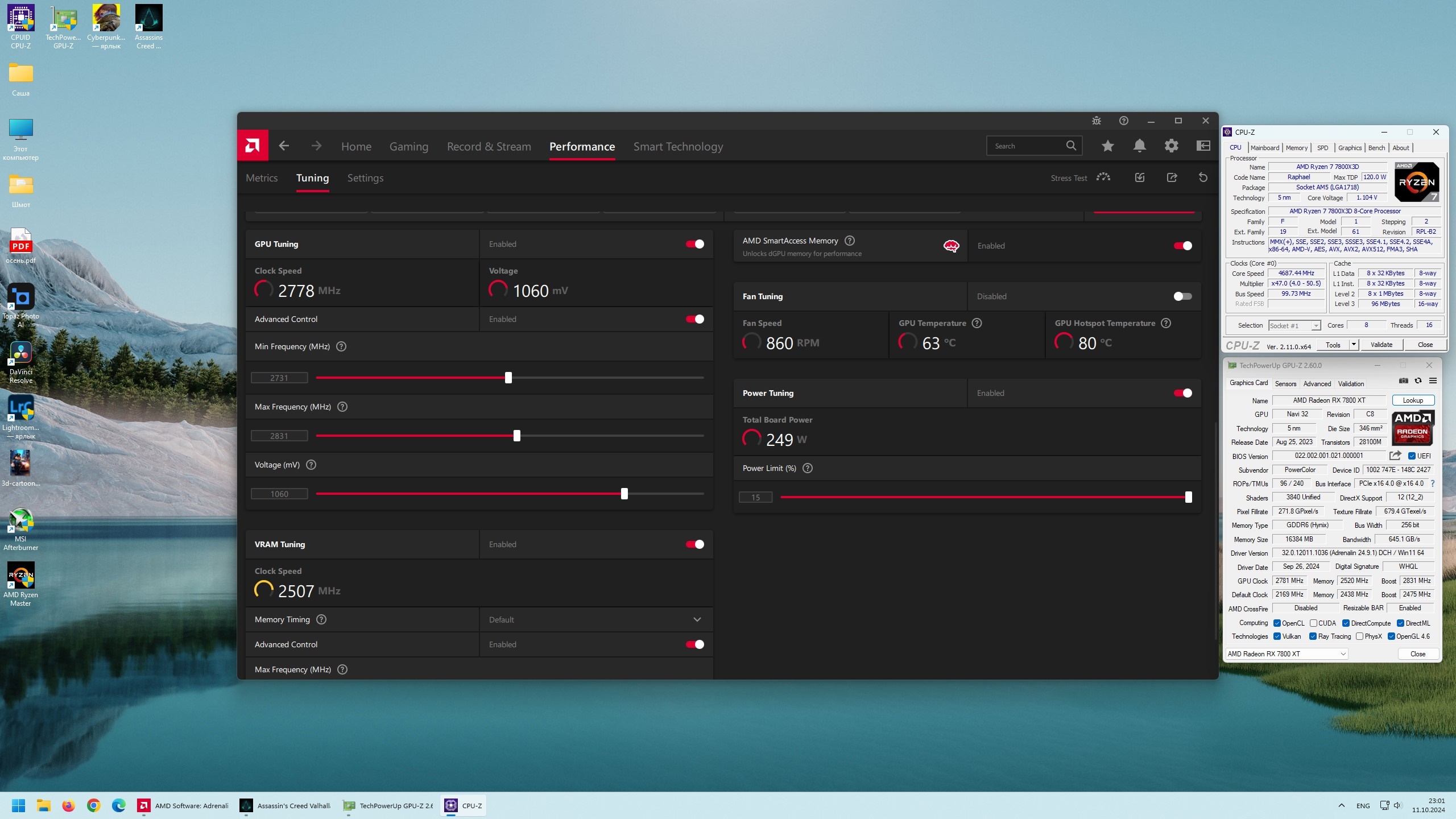Click Power Limit slider handle

1188,497
